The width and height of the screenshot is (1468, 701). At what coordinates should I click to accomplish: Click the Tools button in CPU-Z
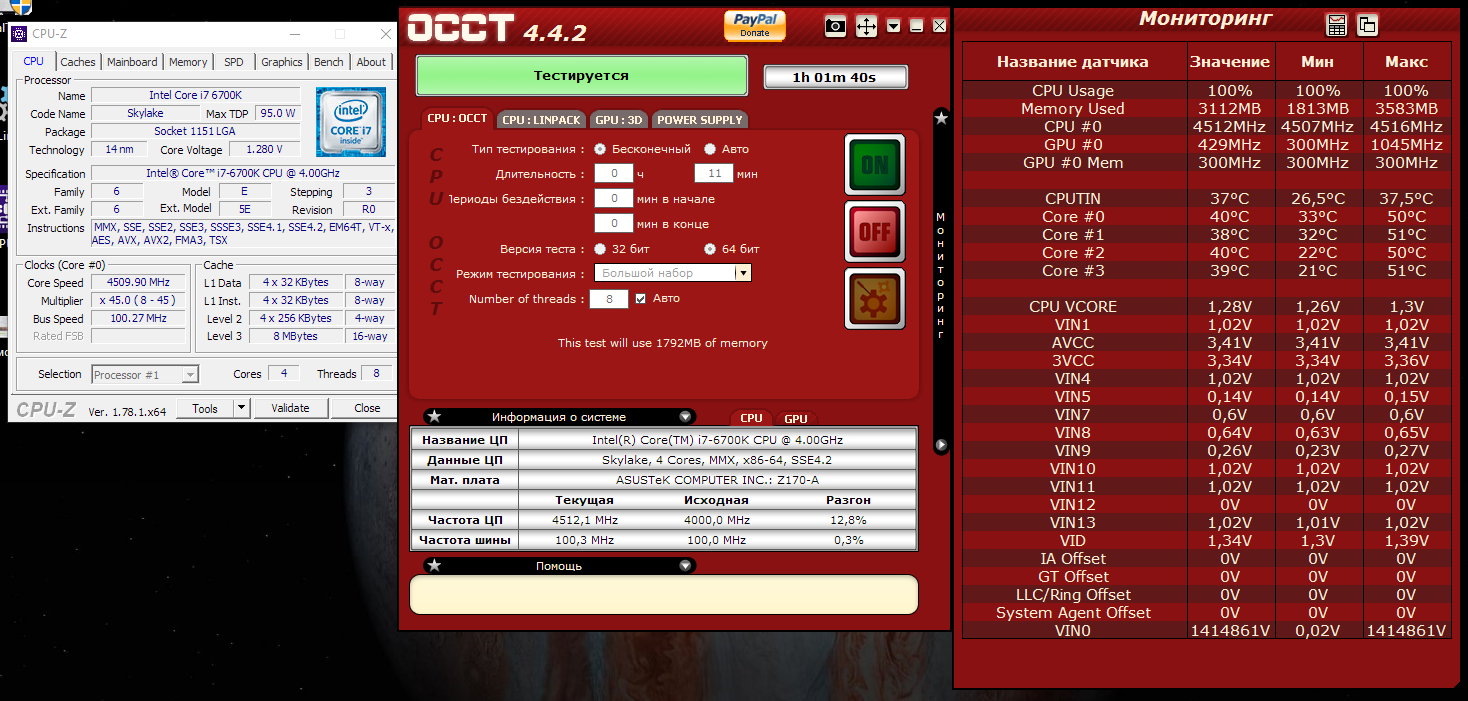tap(205, 408)
